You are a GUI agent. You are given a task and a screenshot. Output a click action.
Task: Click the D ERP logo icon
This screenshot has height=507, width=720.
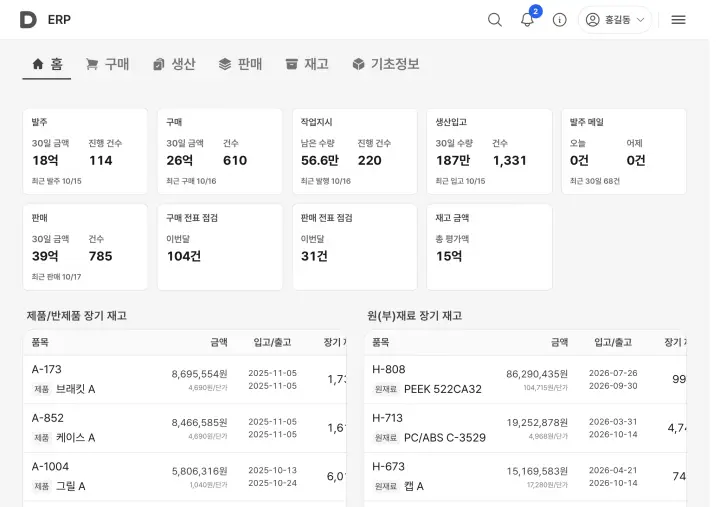(x=28, y=20)
